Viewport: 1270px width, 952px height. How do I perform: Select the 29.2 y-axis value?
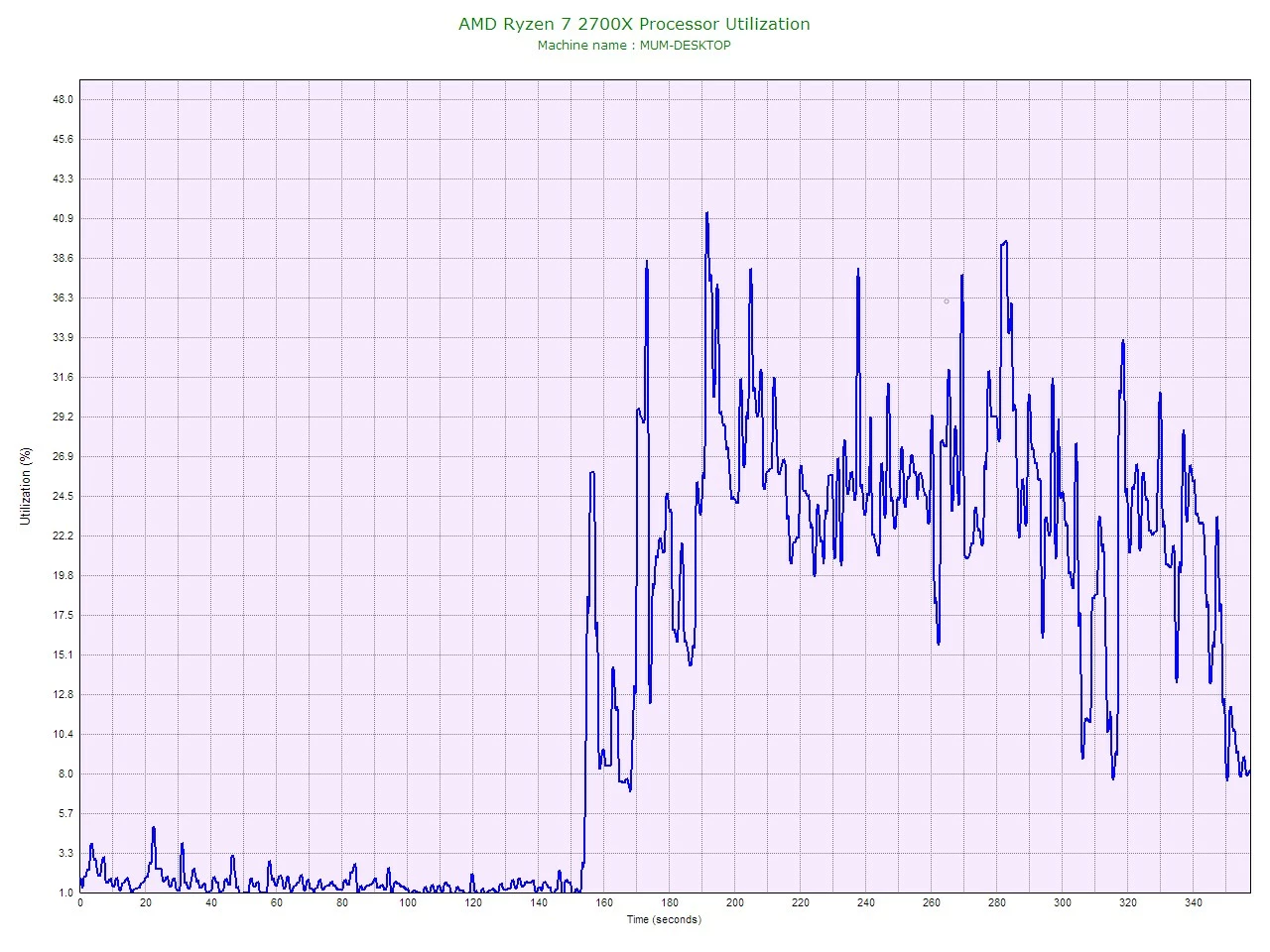(63, 416)
